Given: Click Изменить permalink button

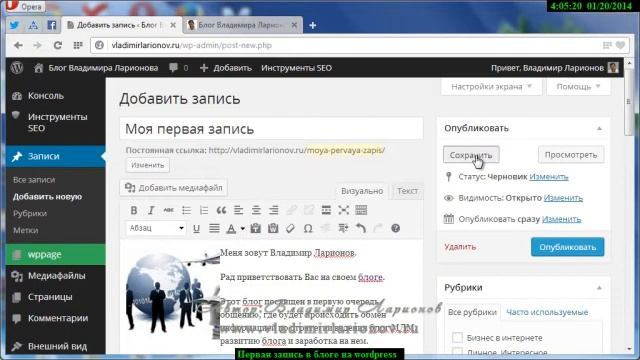Looking at the screenshot, I should tap(147, 165).
